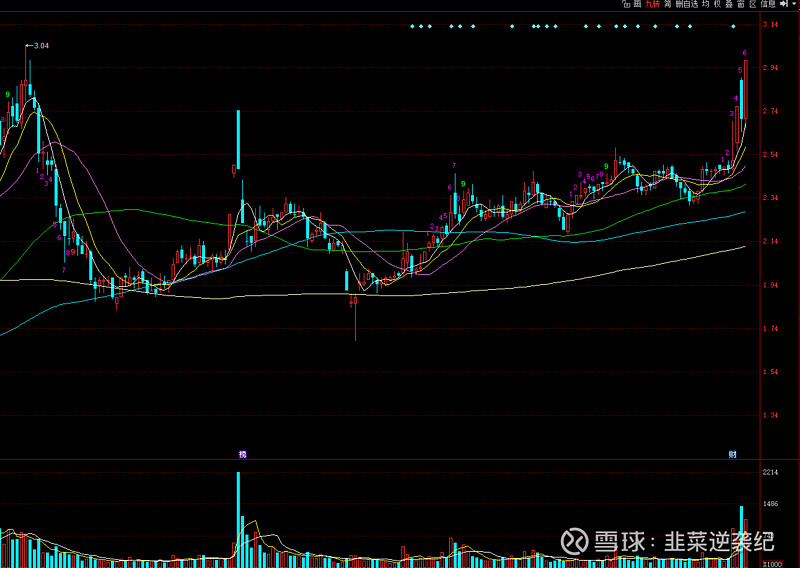
Task: Click the 1.94 value on price axis
Action: (770, 285)
